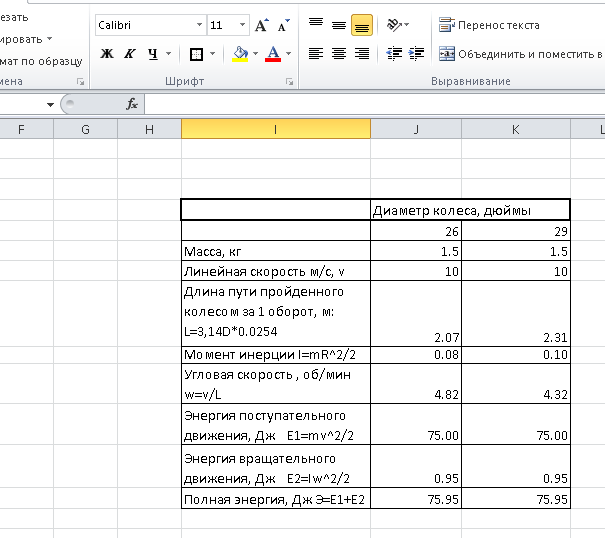Apply cell borders icon
605x538 pixels.
point(196,54)
